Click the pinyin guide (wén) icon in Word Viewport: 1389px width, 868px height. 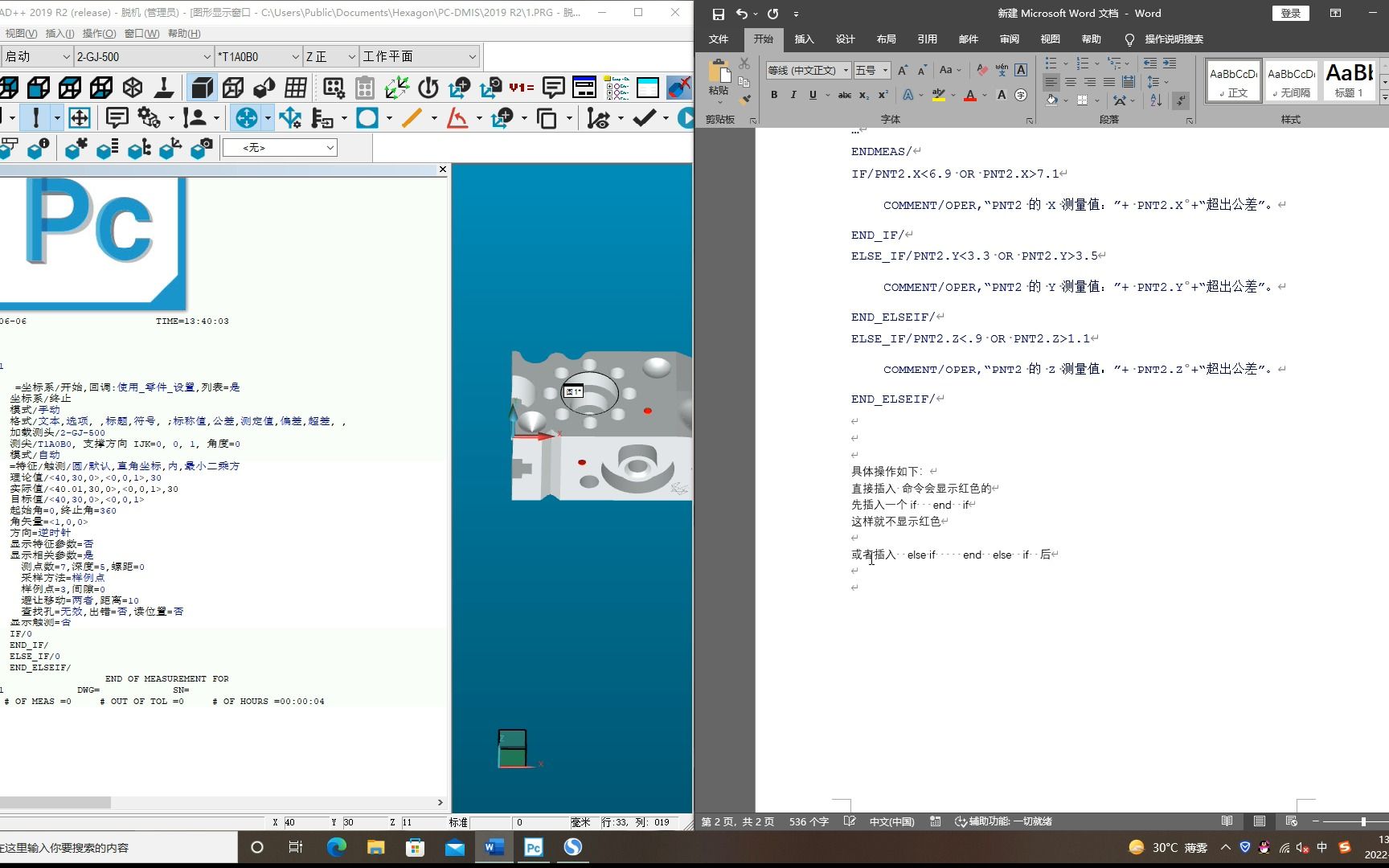tap(1002, 72)
